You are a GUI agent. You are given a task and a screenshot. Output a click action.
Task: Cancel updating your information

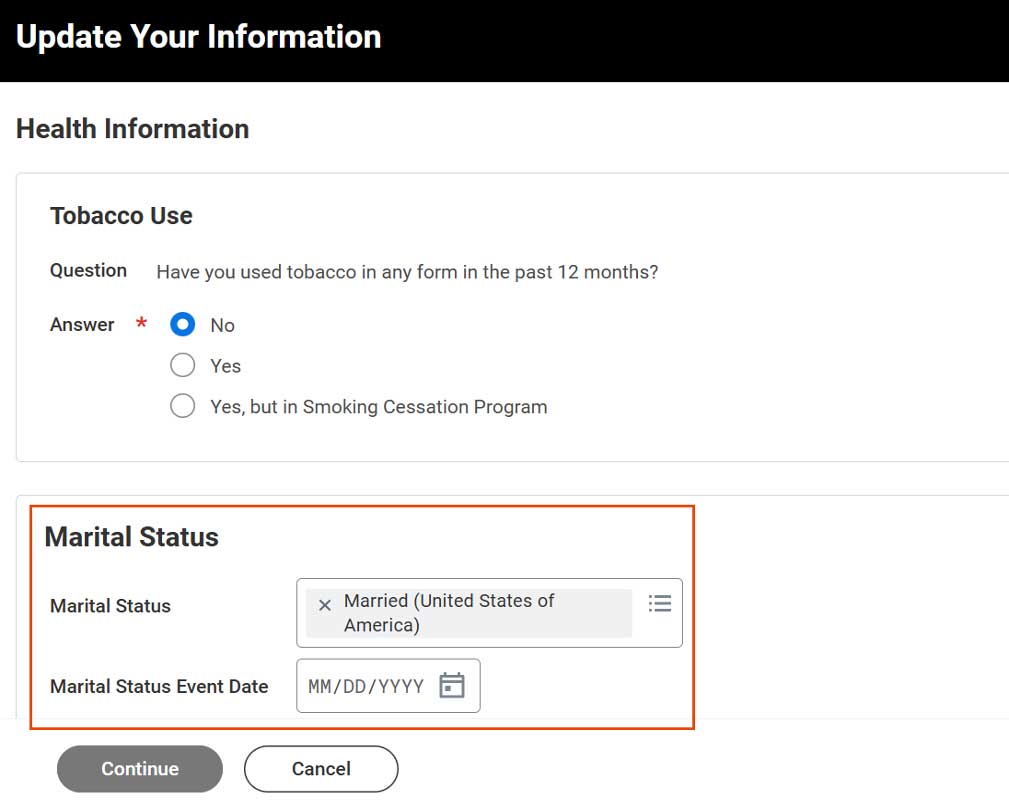coord(320,769)
